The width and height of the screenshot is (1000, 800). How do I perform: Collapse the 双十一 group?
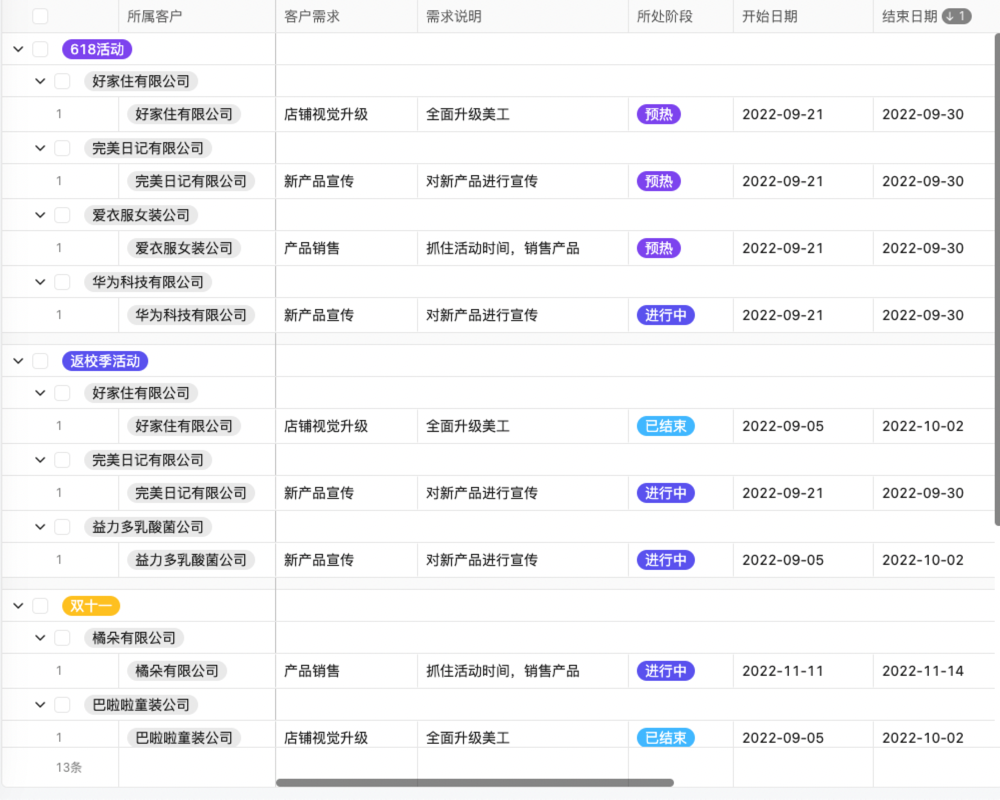tap(17, 605)
